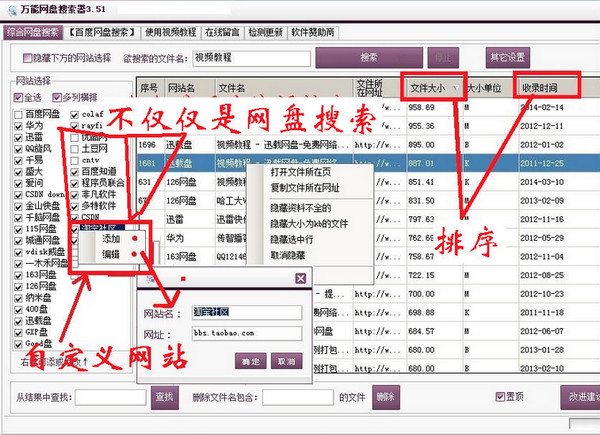Close the website edit dialog

pyautogui.click(x=300, y=278)
